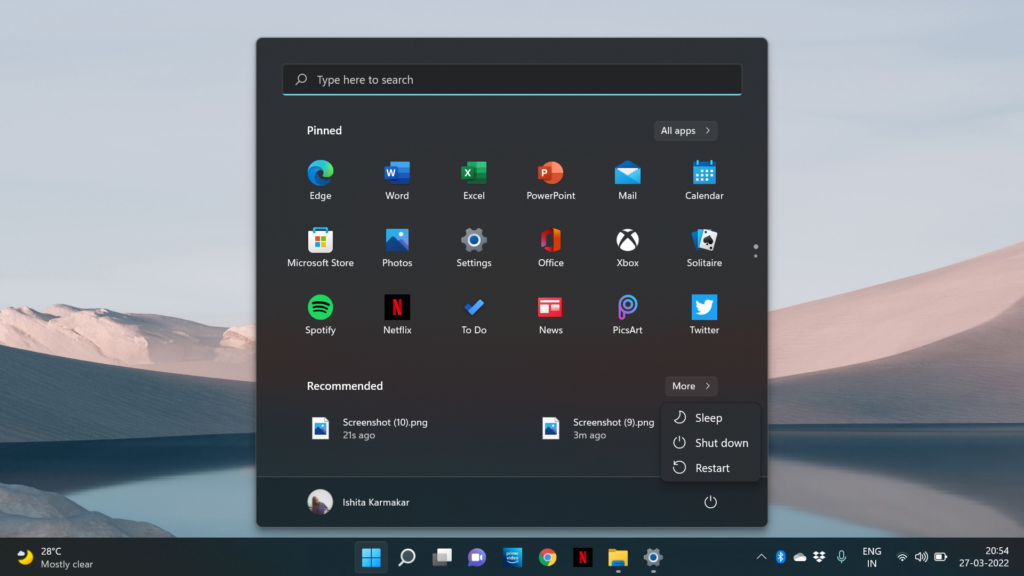Go to next page of pinned apps

(x=756, y=255)
